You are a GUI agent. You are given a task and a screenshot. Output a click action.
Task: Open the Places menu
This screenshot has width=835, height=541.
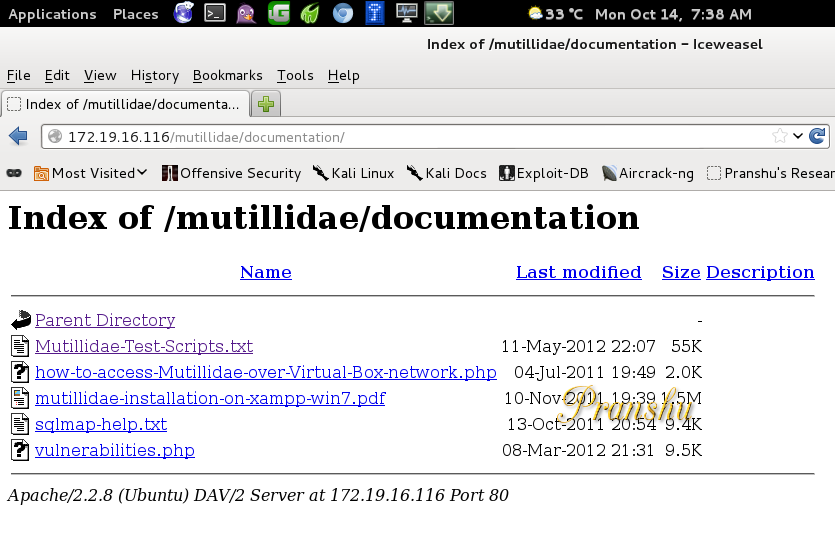click(136, 14)
